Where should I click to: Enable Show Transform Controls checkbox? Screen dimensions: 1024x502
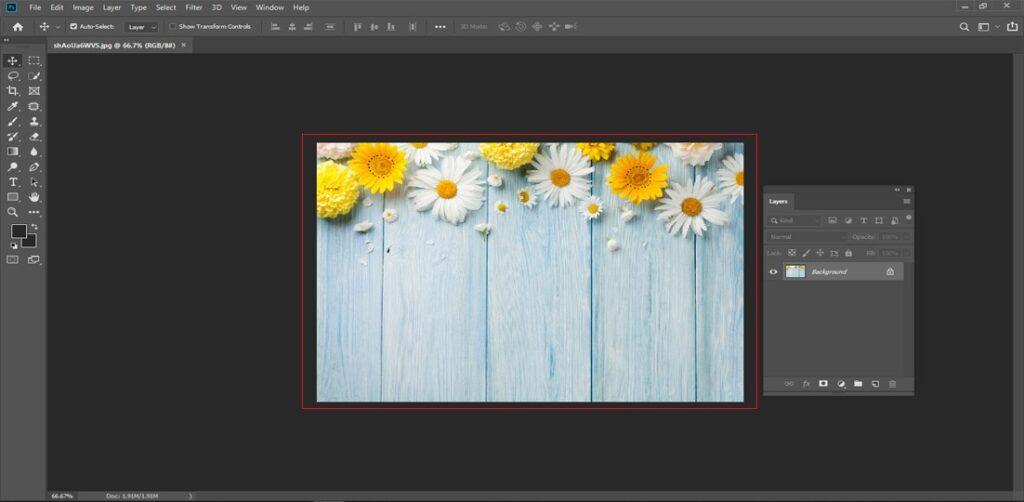173,27
